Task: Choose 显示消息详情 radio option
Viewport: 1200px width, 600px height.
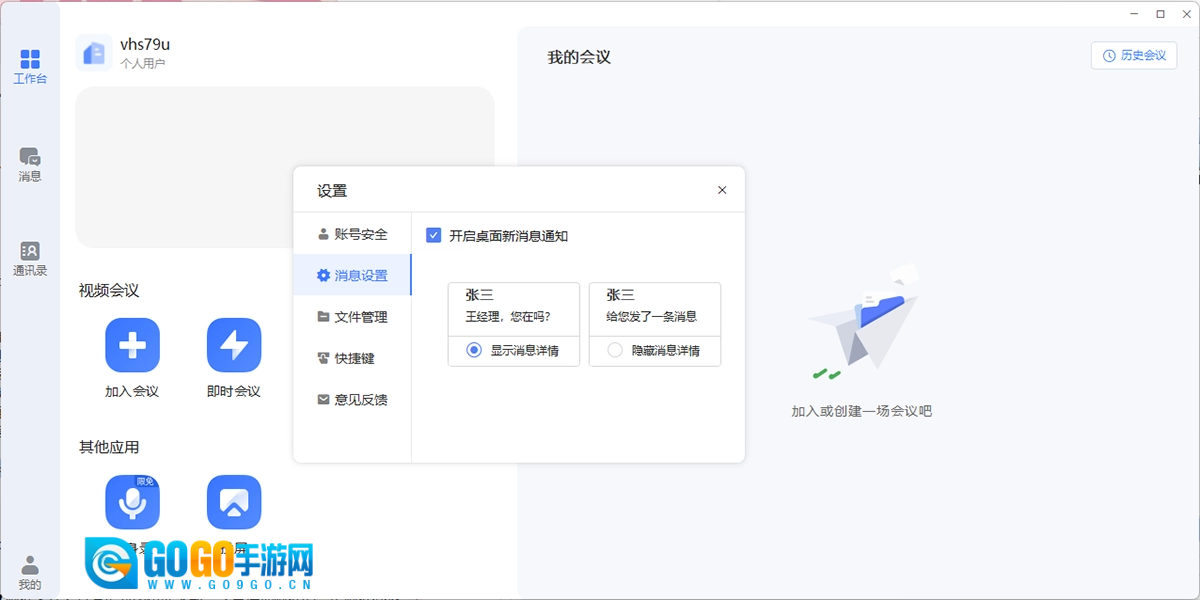Action: (474, 350)
